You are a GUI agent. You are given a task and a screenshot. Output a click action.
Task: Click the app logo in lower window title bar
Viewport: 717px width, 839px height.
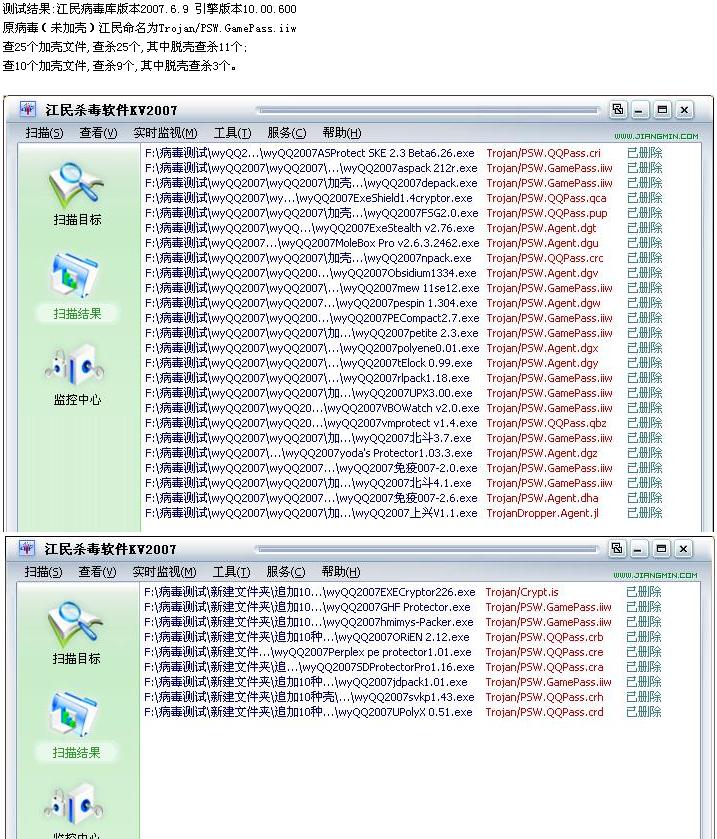[x=26, y=548]
